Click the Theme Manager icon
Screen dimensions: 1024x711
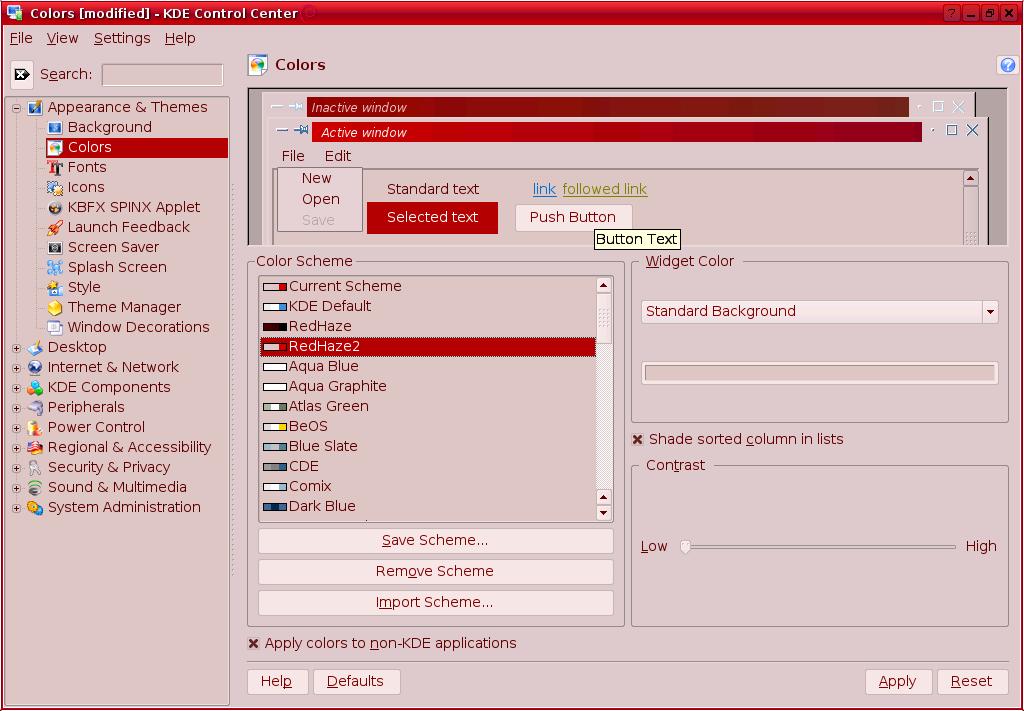coord(55,308)
